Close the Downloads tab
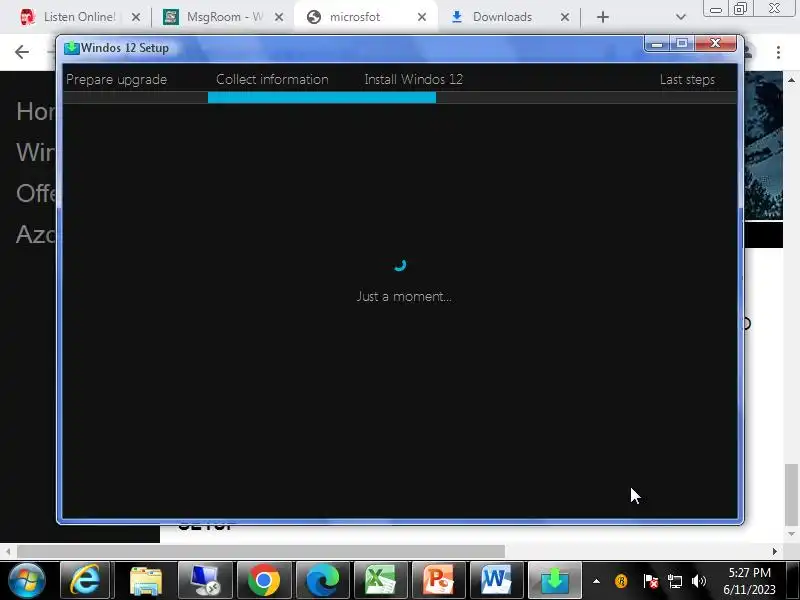Image resolution: width=800 pixels, height=600 pixels. point(565,17)
